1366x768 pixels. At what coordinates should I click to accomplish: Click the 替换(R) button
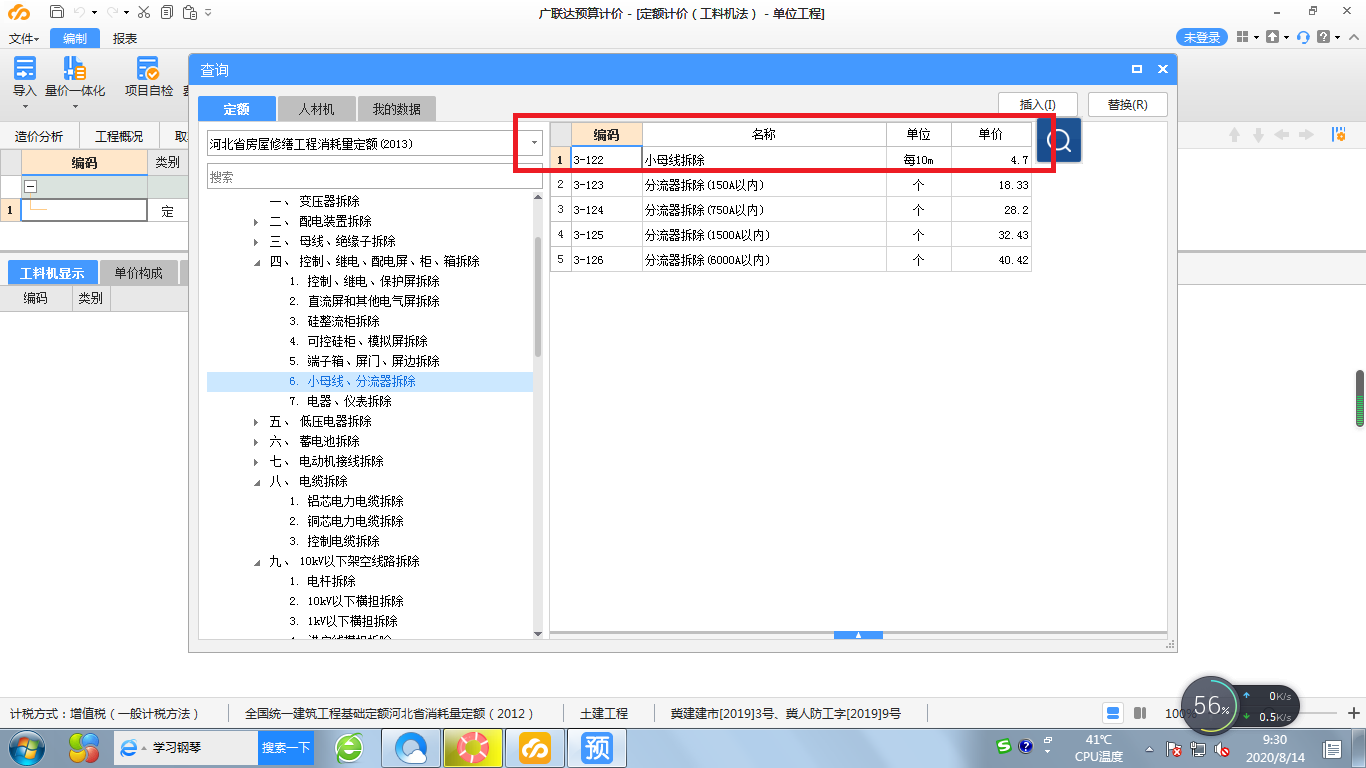[1128, 104]
